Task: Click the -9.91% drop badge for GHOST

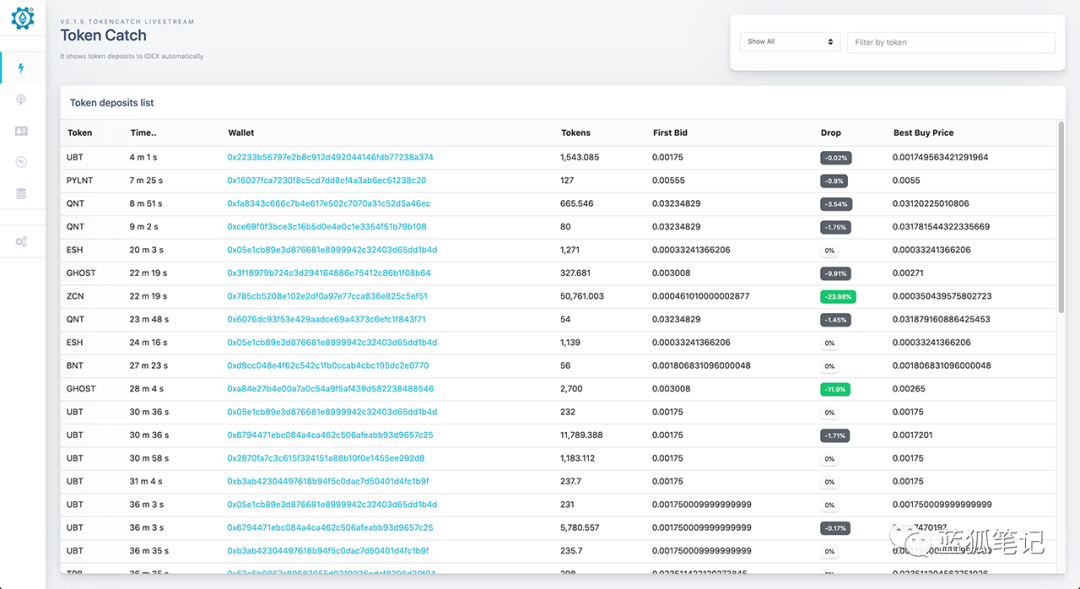Action: tap(835, 273)
